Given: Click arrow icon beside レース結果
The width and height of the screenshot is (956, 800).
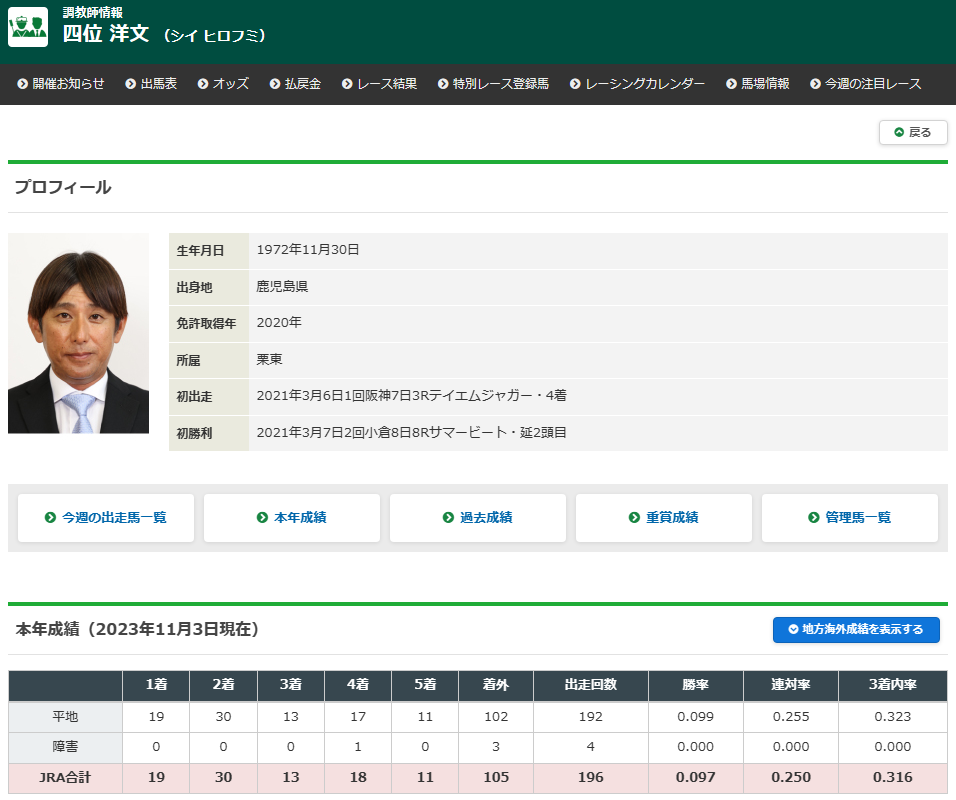Looking at the screenshot, I should [347, 84].
